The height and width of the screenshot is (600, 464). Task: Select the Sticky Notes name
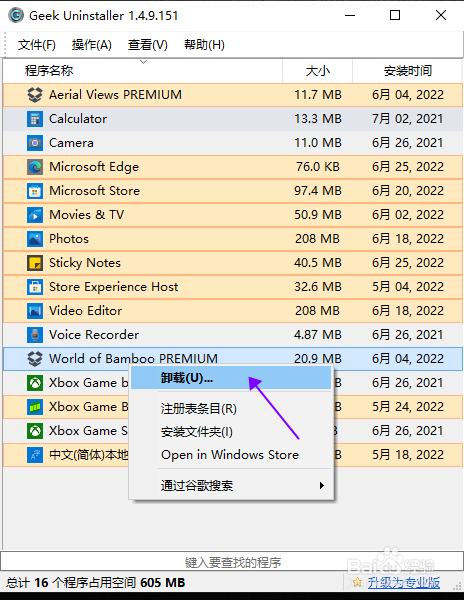[85, 263]
